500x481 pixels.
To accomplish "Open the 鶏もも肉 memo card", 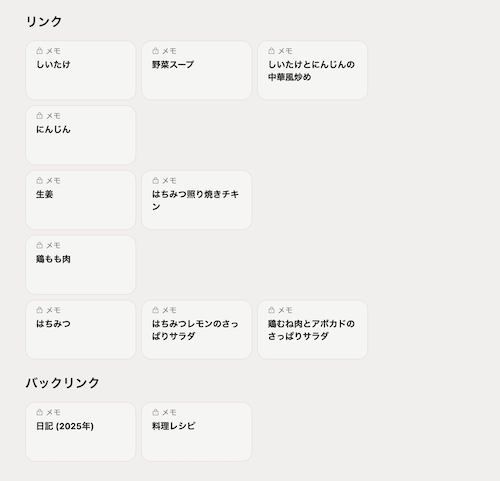I will (x=81, y=265).
